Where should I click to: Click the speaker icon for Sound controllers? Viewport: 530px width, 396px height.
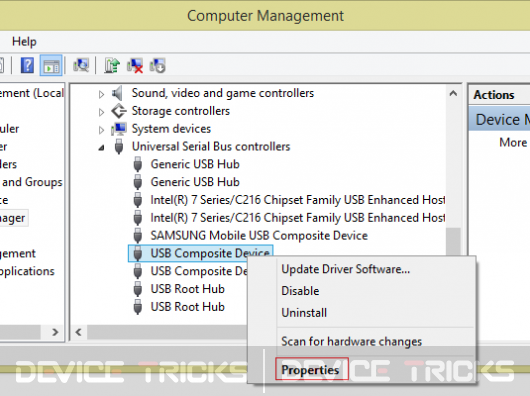pos(117,93)
